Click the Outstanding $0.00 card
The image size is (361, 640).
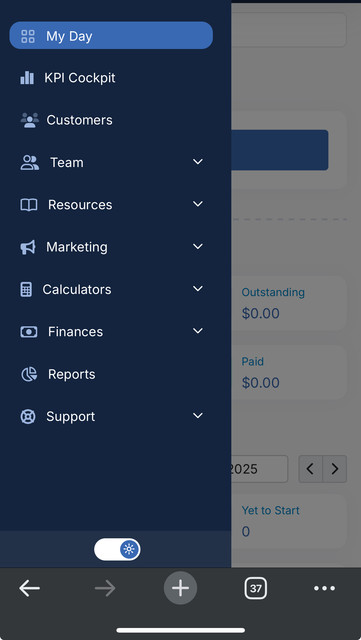(x=289, y=303)
